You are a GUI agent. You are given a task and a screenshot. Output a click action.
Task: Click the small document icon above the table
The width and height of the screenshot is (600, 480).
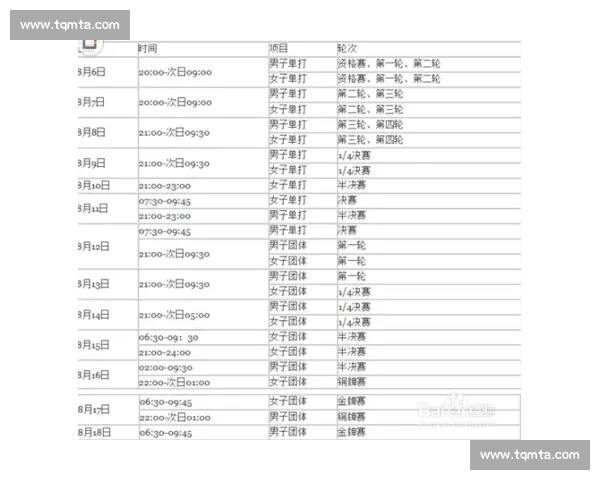90,44
